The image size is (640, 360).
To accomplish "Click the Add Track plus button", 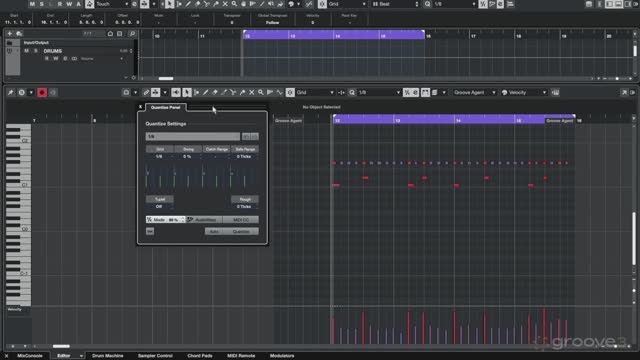I will [x=10, y=33].
